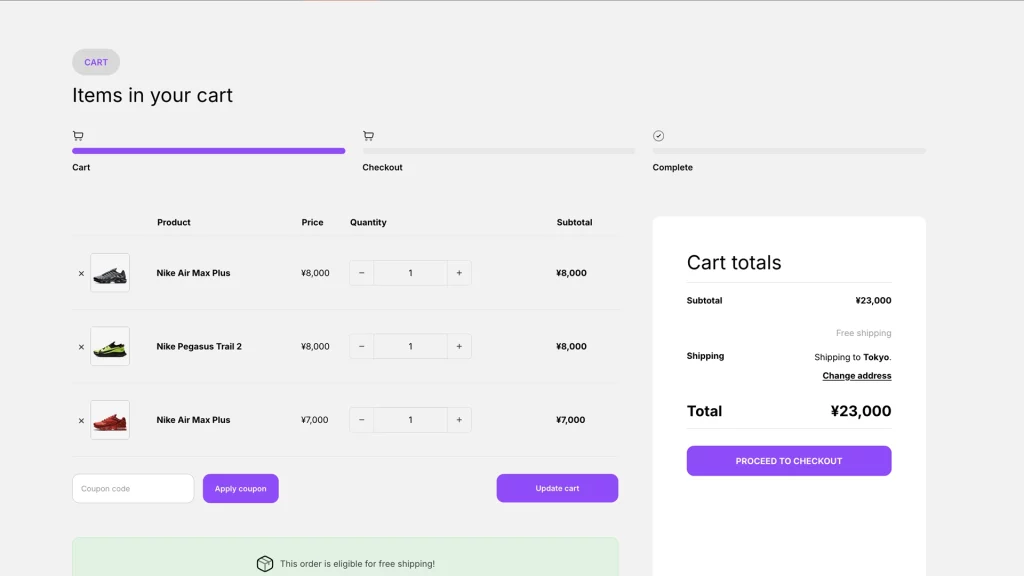Click the package icon in free shipping notice
This screenshot has height=576, width=1024.
[265, 564]
